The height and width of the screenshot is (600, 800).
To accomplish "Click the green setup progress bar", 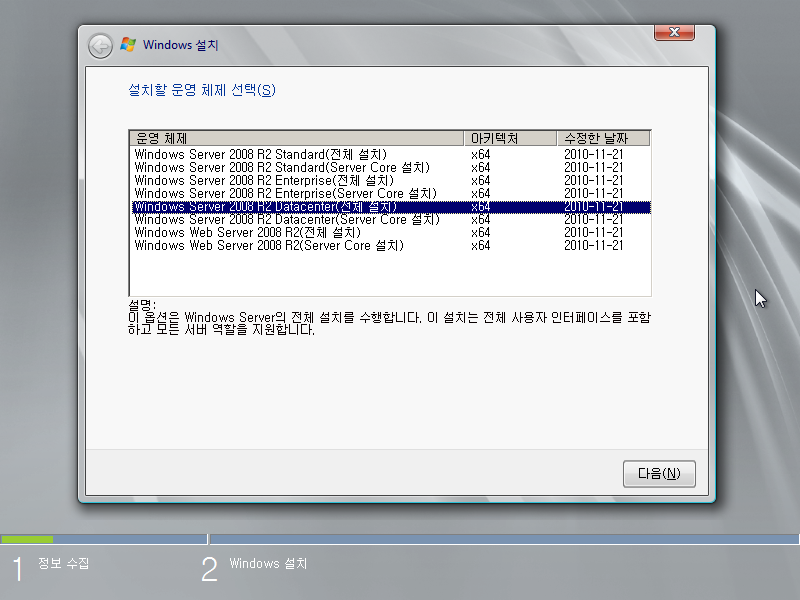I will [27, 539].
